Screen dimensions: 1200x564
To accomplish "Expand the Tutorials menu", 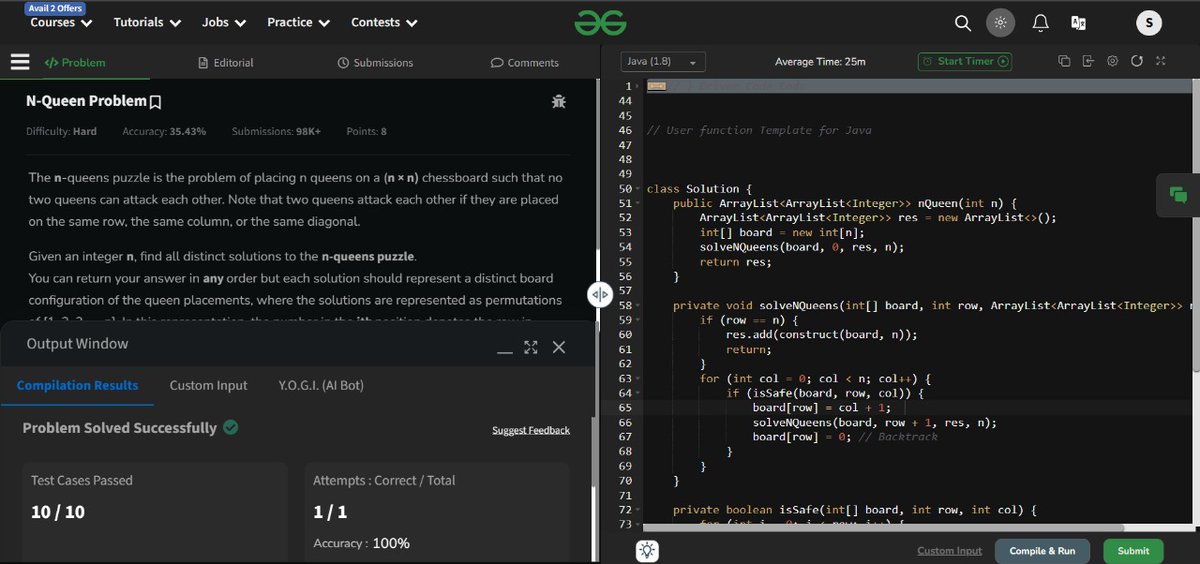I will [x=147, y=22].
